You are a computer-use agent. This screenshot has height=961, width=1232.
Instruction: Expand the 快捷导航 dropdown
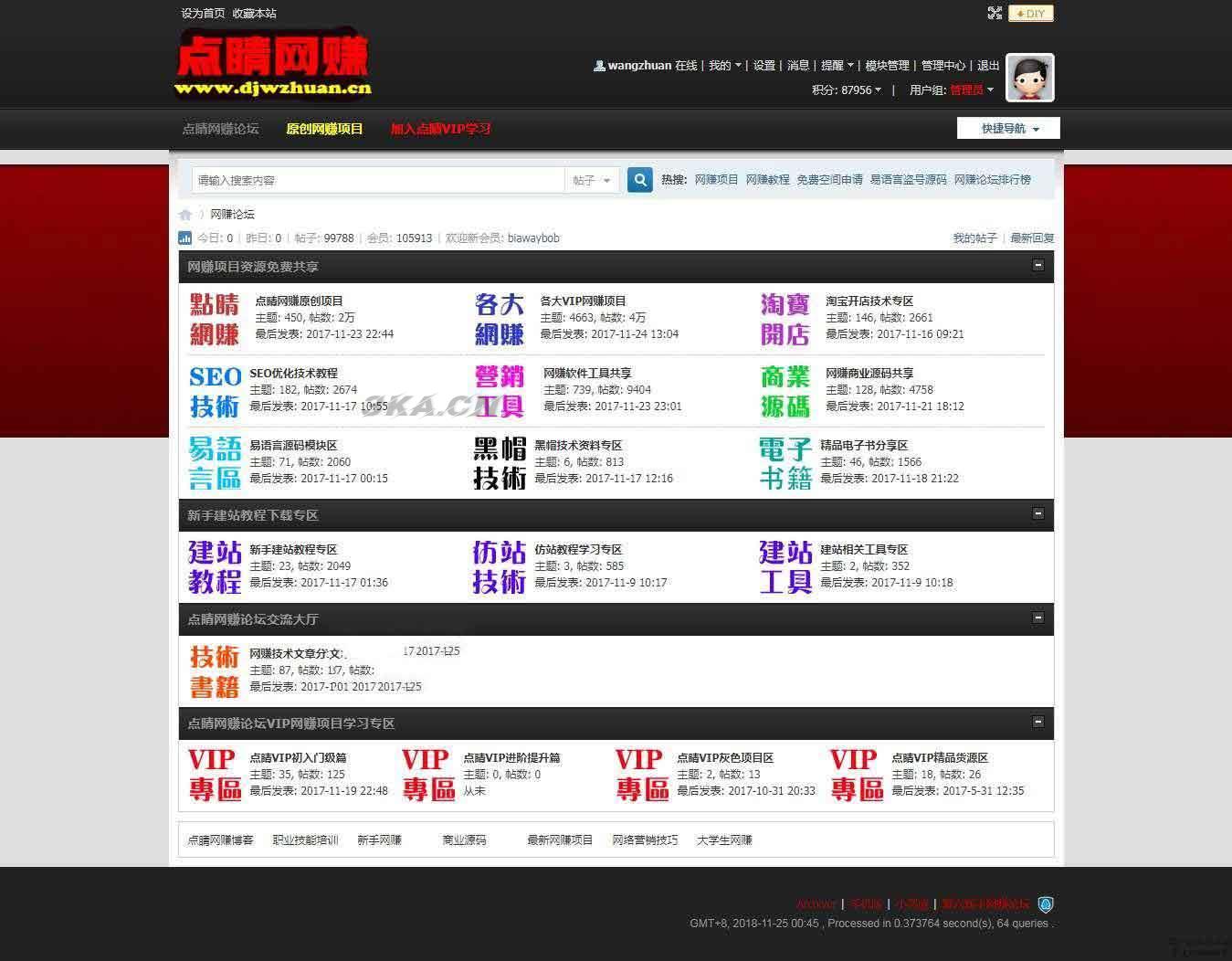click(1006, 128)
